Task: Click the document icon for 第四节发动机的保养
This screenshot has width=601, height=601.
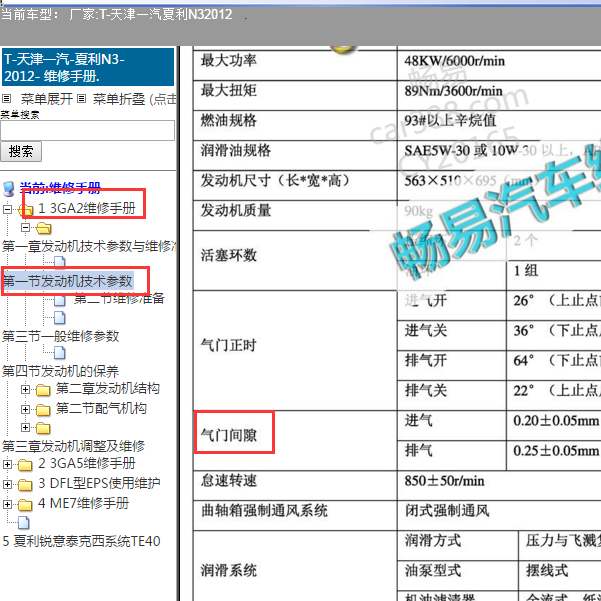Action: tap(59, 353)
